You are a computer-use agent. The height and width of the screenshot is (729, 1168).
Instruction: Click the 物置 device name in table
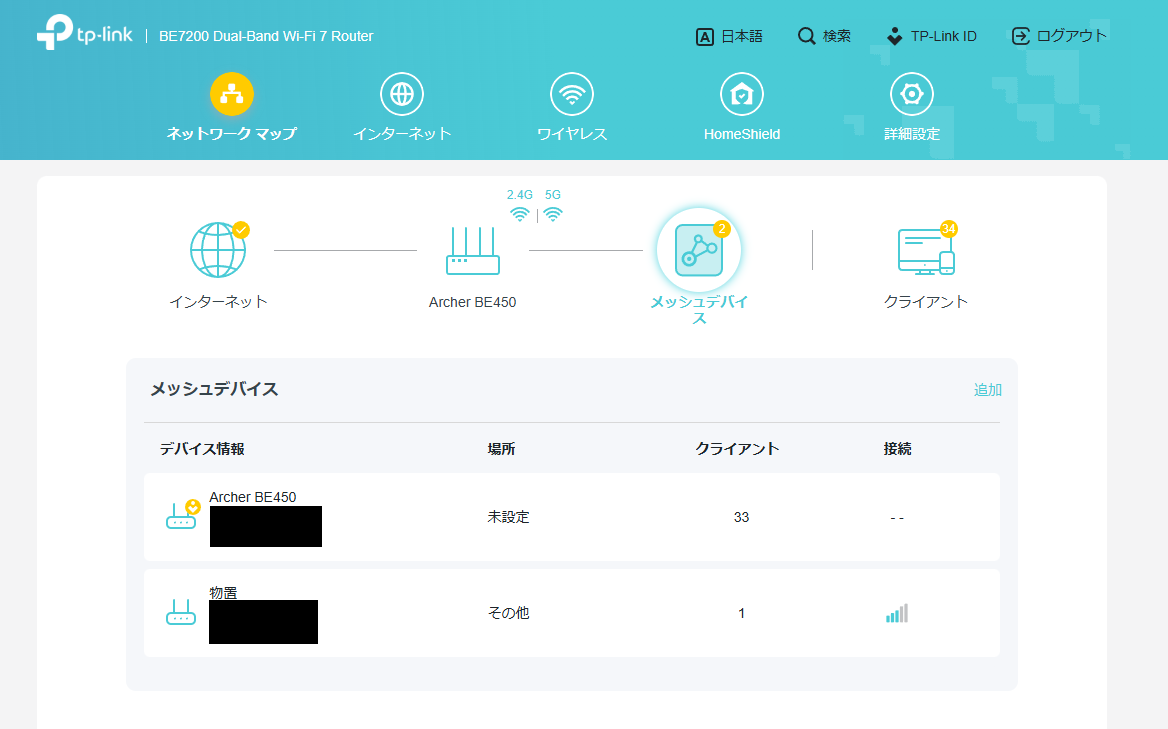[223, 592]
